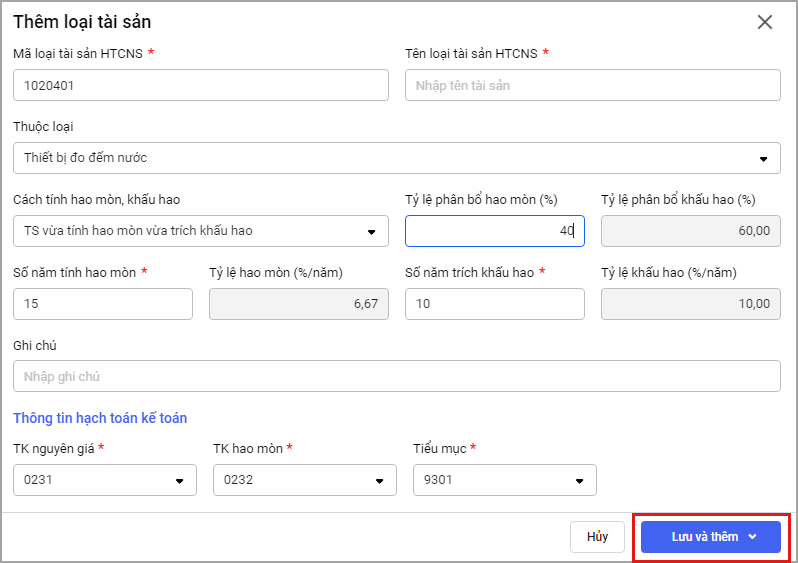Click the Số năm trích khấu hao field
Screen dimensions: 798x563
tap(494, 304)
